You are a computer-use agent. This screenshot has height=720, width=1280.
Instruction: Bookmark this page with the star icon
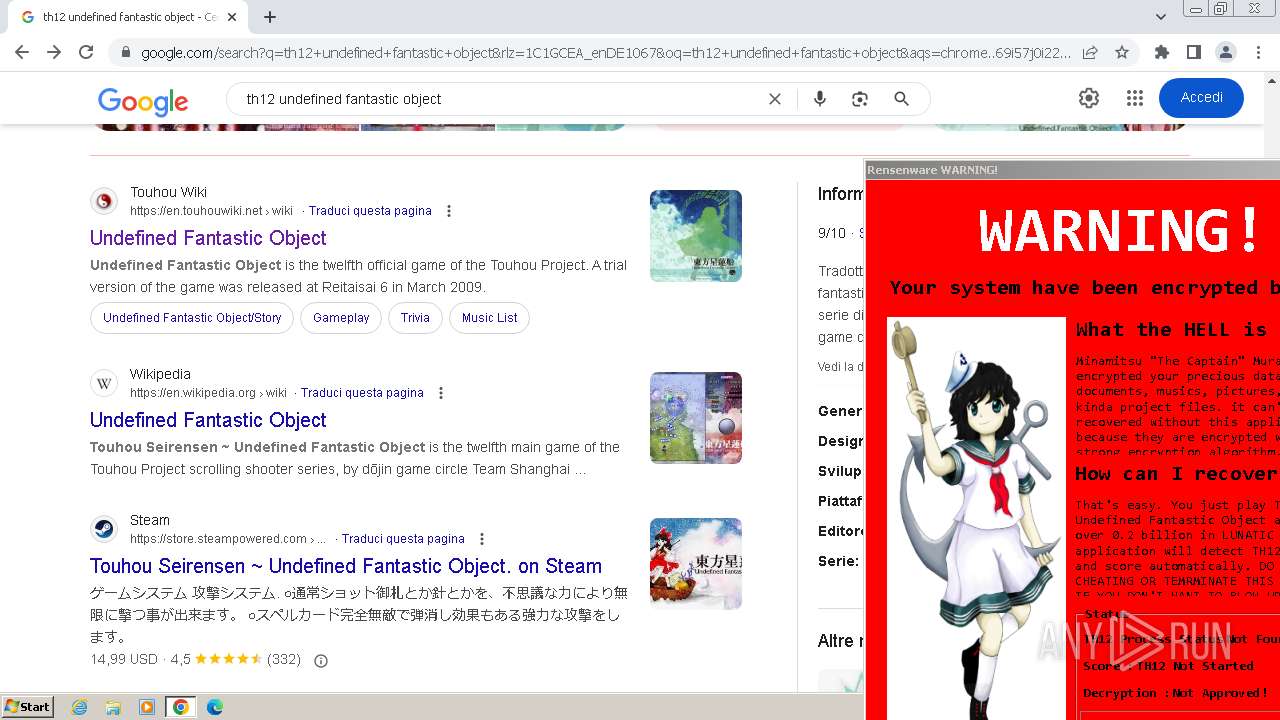(1122, 53)
